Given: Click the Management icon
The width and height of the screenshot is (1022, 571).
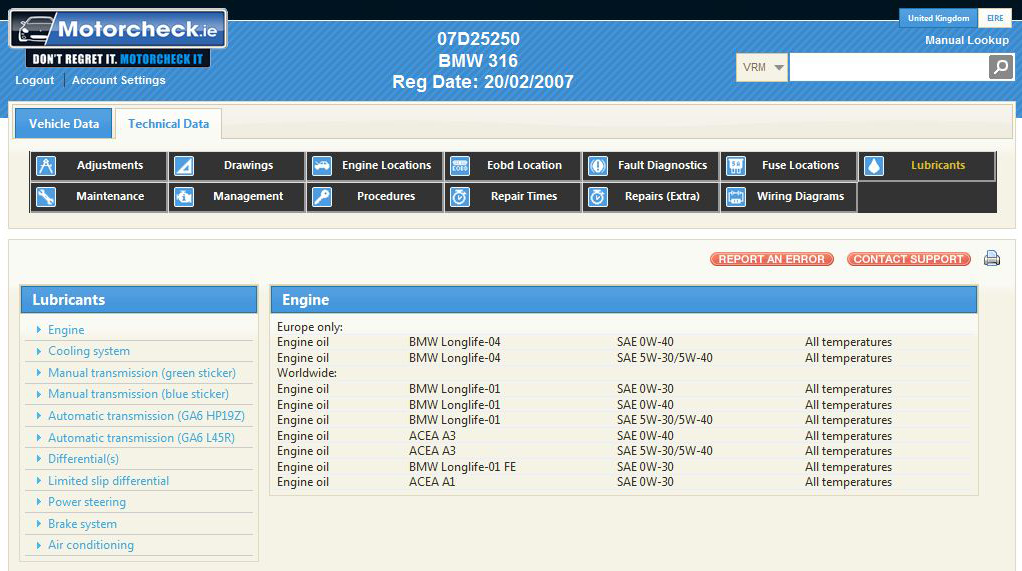Looking at the screenshot, I should [184, 196].
